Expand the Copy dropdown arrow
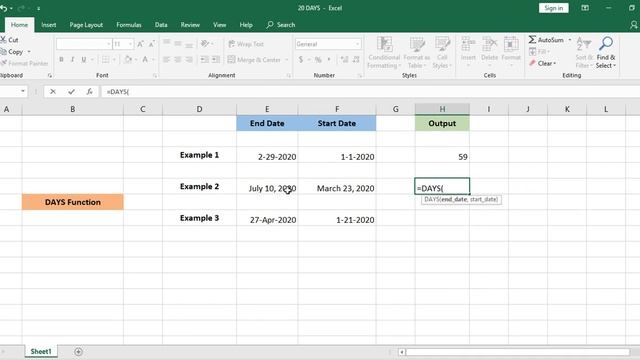640x360 pixels. point(29,52)
